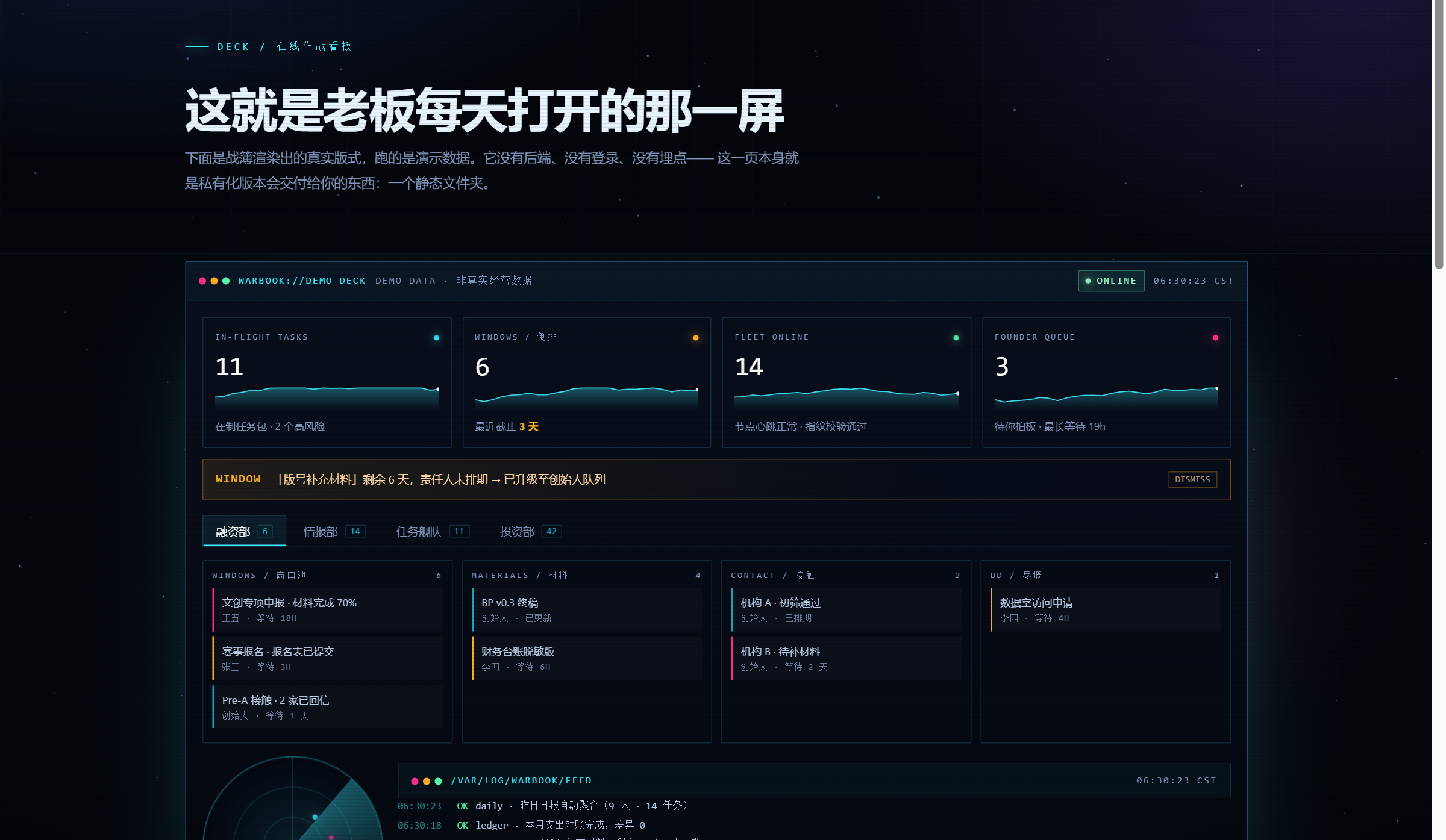
Task: Click the red dot in WARBOOK deck header
Action: click(x=202, y=281)
